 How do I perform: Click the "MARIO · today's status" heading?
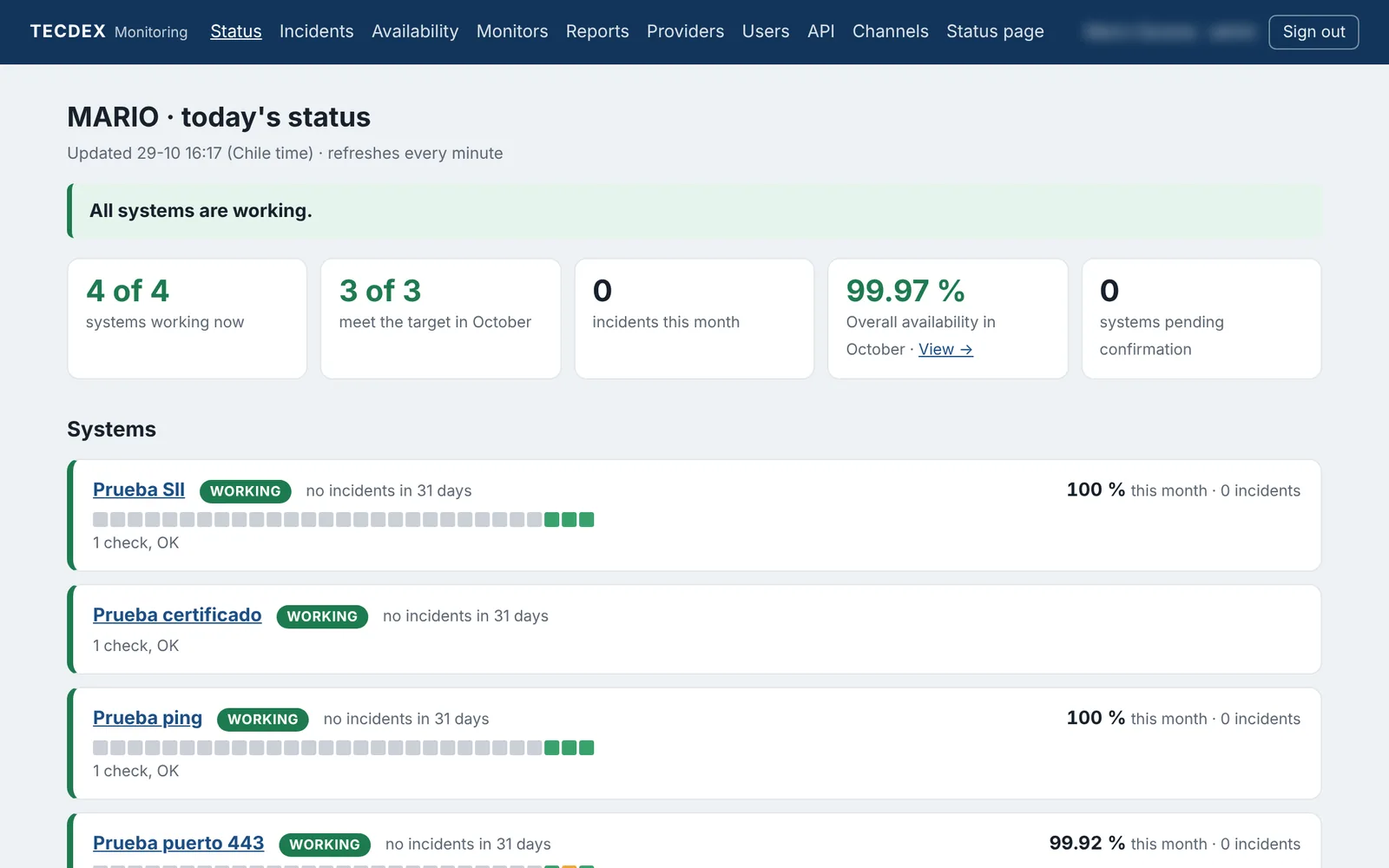[x=219, y=117]
